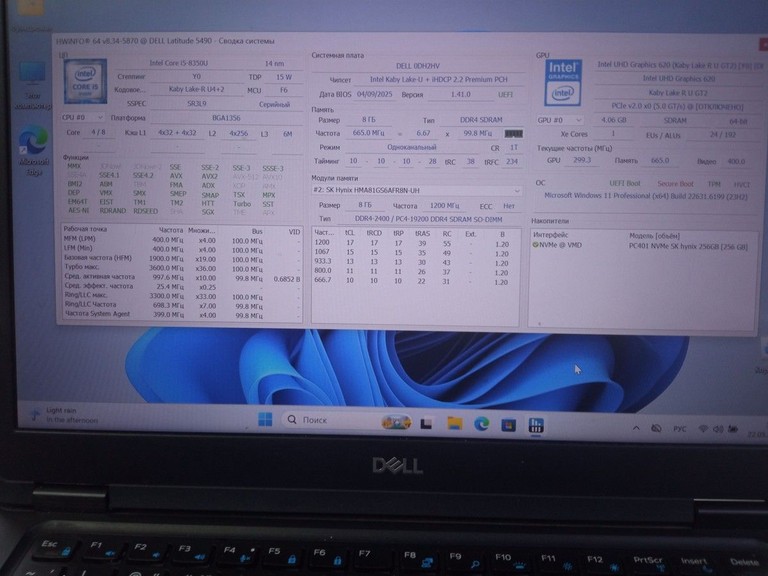Click the tray icon next to the РУС indicator
Viewport: 768px width, 576px height.
point(656,428)
